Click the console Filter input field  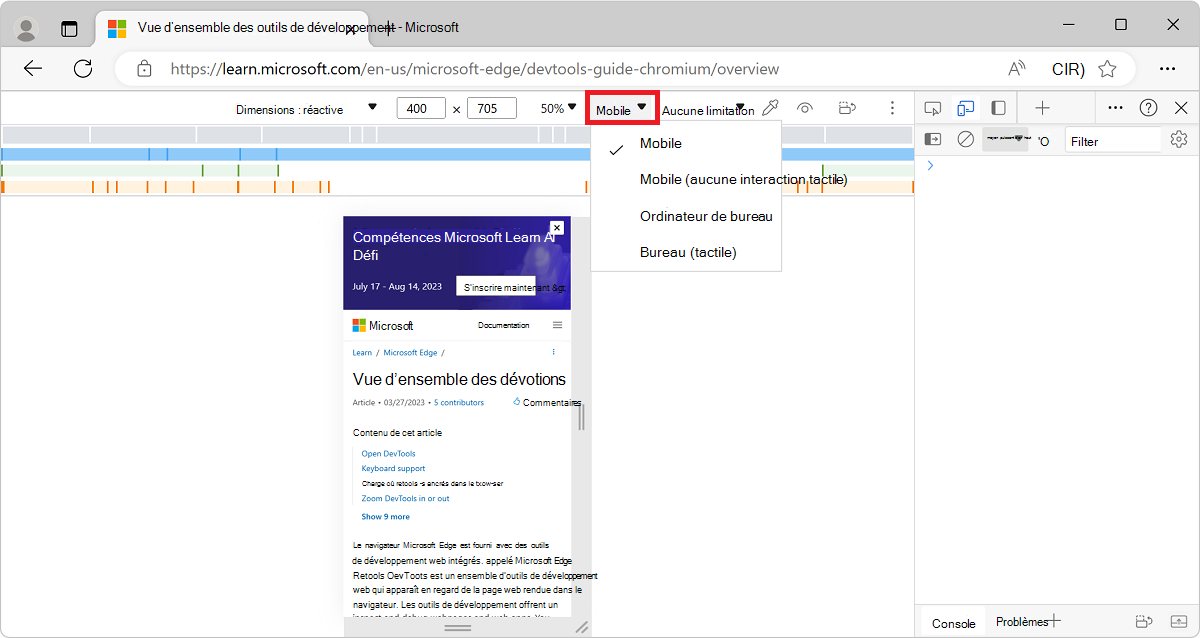pyautogui.click(x=1112, y=141)
